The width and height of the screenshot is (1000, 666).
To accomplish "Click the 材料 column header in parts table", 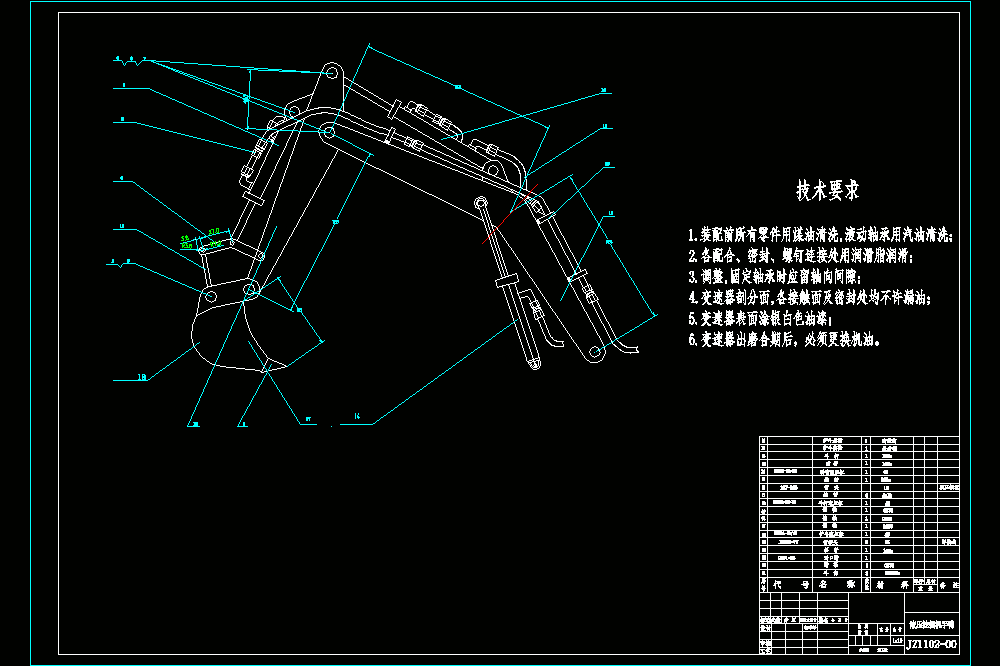I will (892, 584).
